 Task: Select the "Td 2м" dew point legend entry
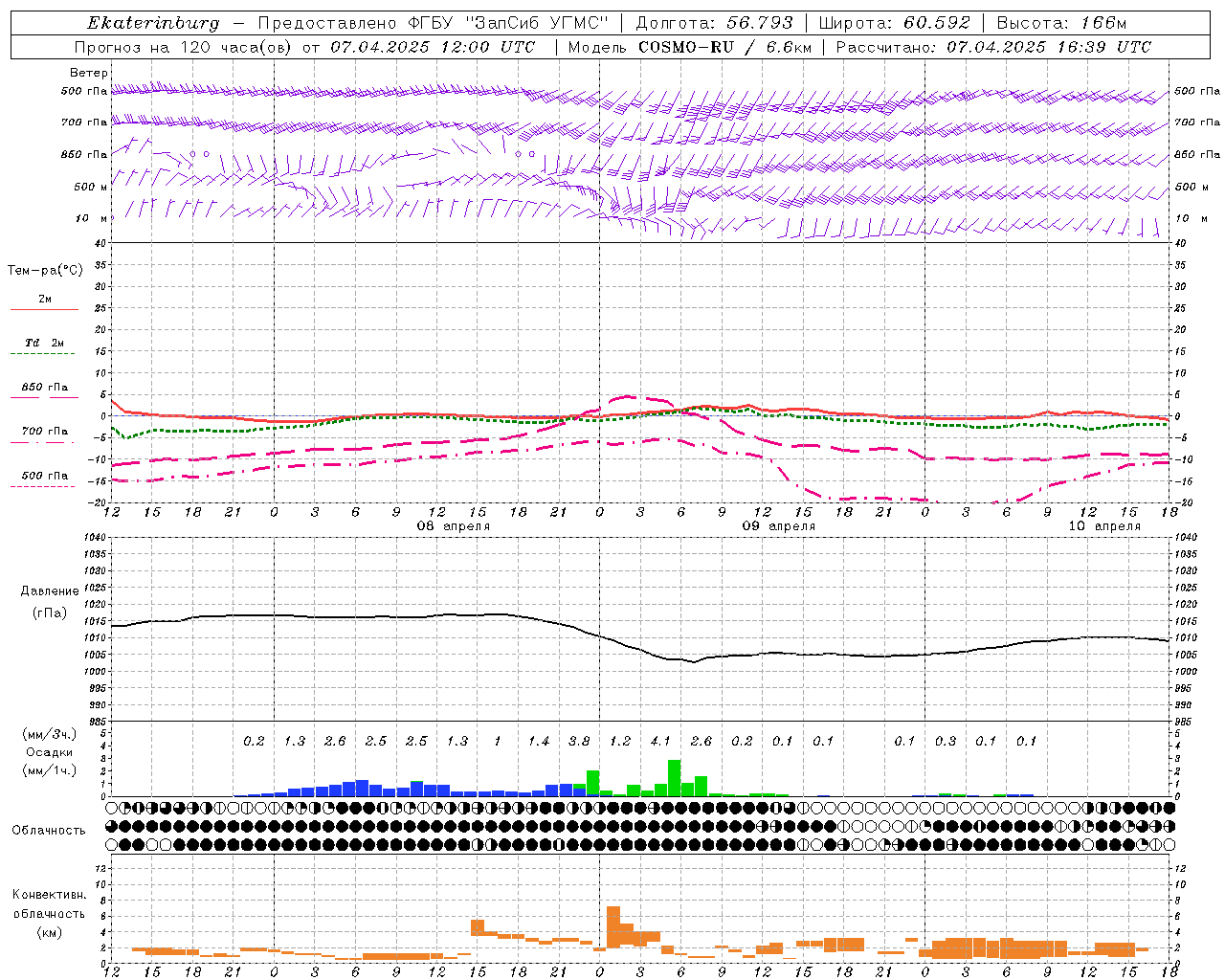pyautogui.click(x=45, y=343)
